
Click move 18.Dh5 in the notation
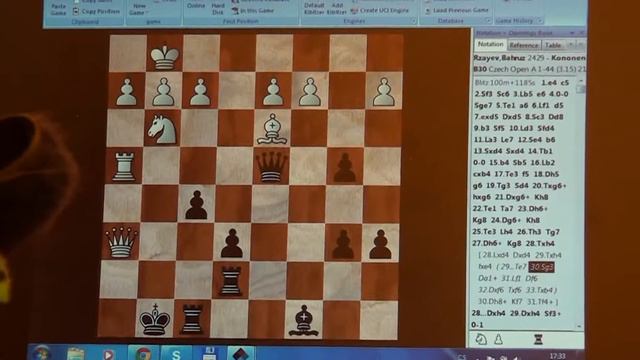coord(546,174)
